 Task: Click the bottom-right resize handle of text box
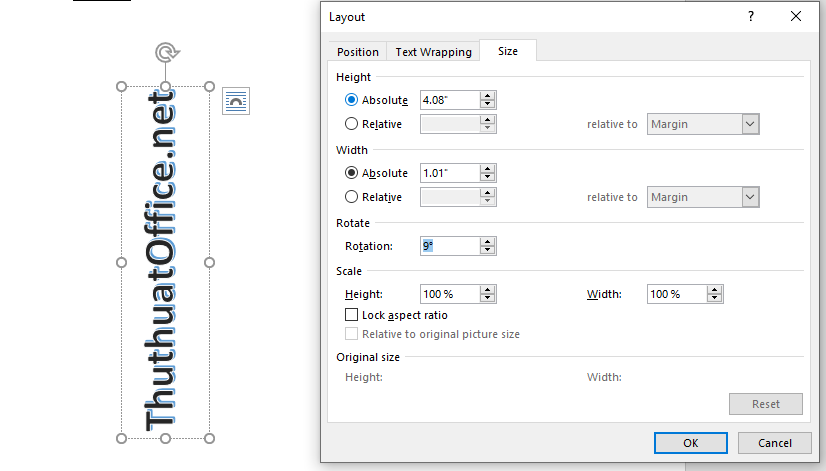coord(210,438)
